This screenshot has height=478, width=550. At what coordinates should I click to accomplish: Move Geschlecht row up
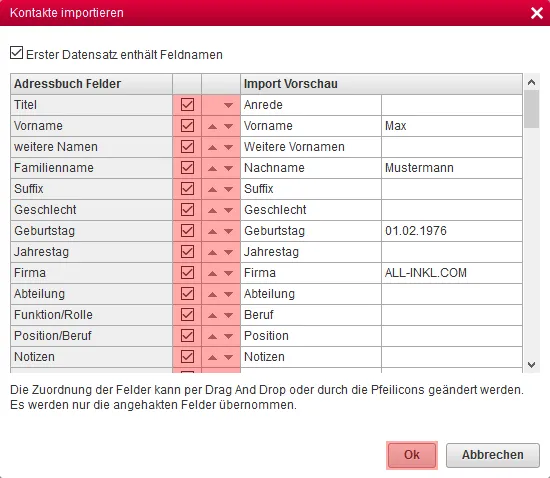[212, 210]
